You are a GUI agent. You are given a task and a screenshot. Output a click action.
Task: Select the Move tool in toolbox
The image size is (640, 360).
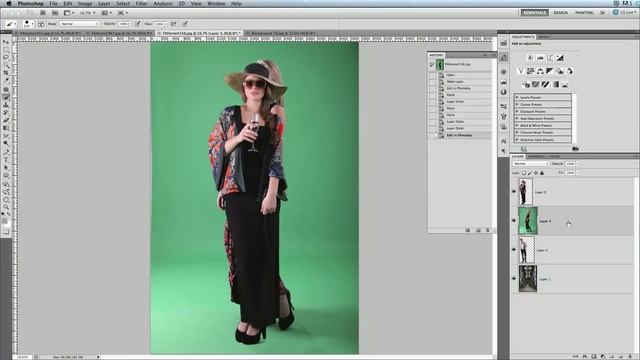6,42
